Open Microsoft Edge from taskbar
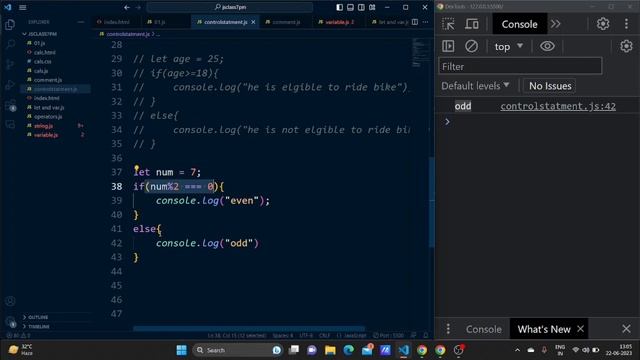 click(x=349, y=350)
